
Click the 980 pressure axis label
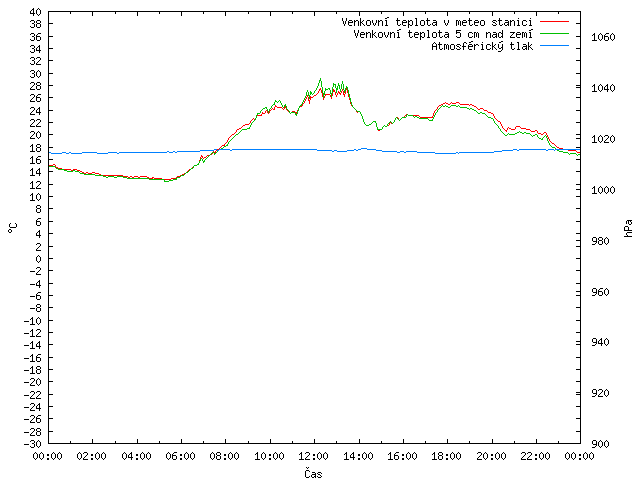[x=600, y=241]
